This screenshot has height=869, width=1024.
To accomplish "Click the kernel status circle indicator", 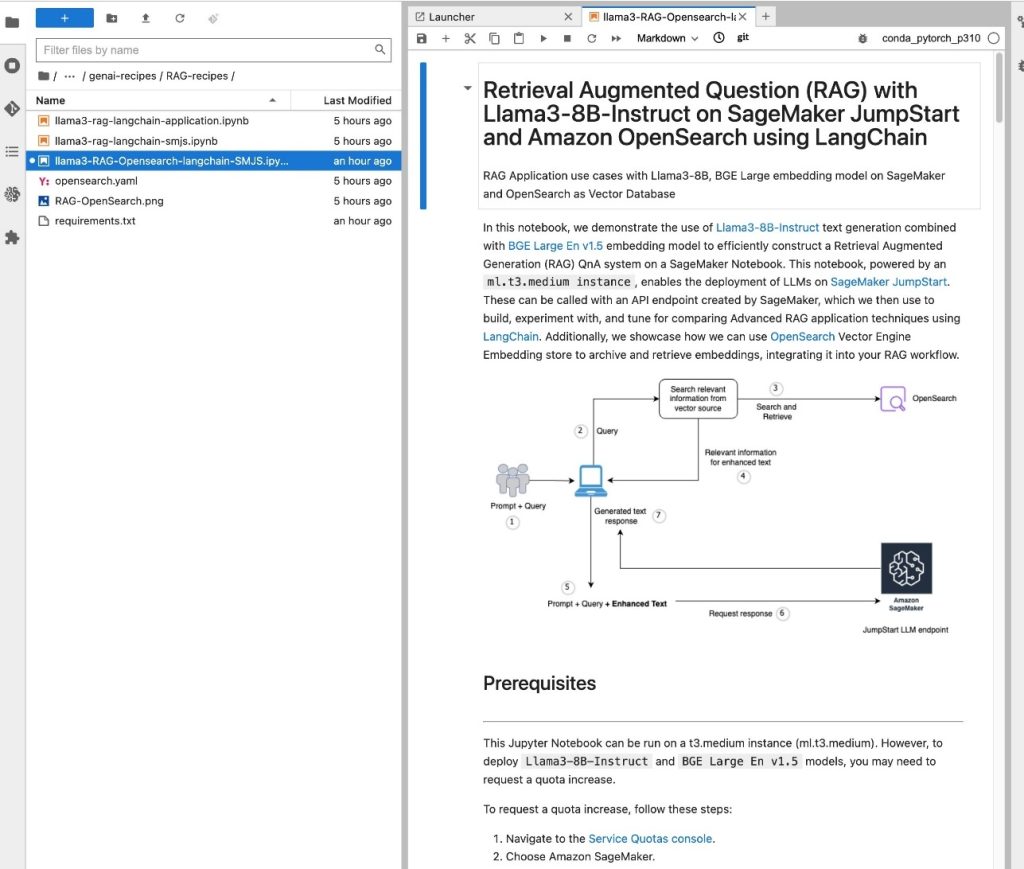I will click(994, 38).
